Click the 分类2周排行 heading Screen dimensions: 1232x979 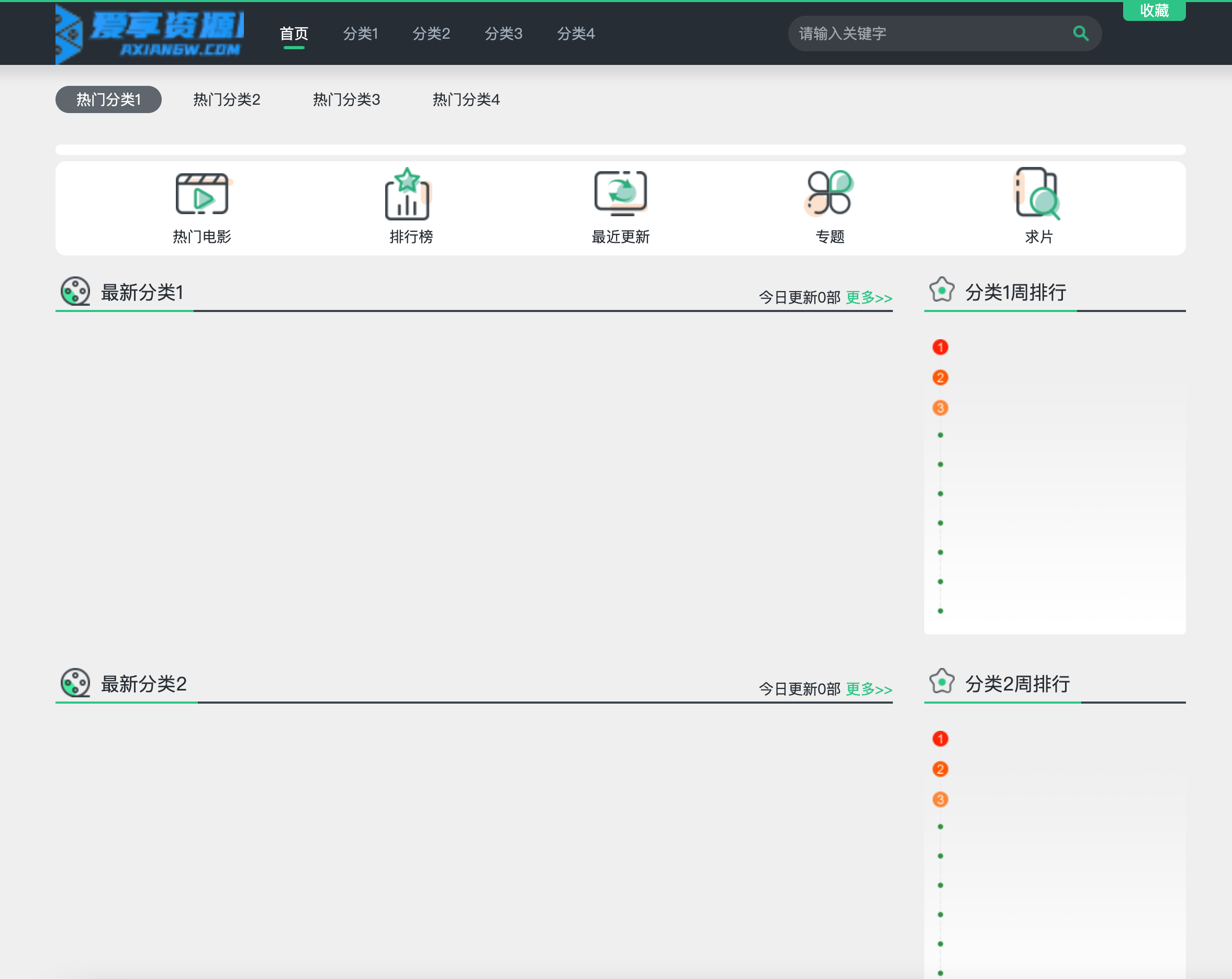[x=1017, y=684]
